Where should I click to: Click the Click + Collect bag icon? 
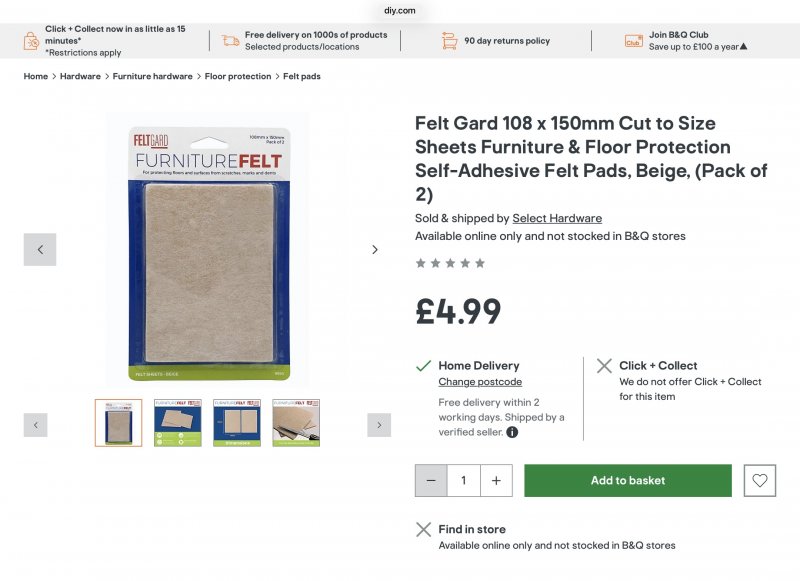click(x=32, y=41)
